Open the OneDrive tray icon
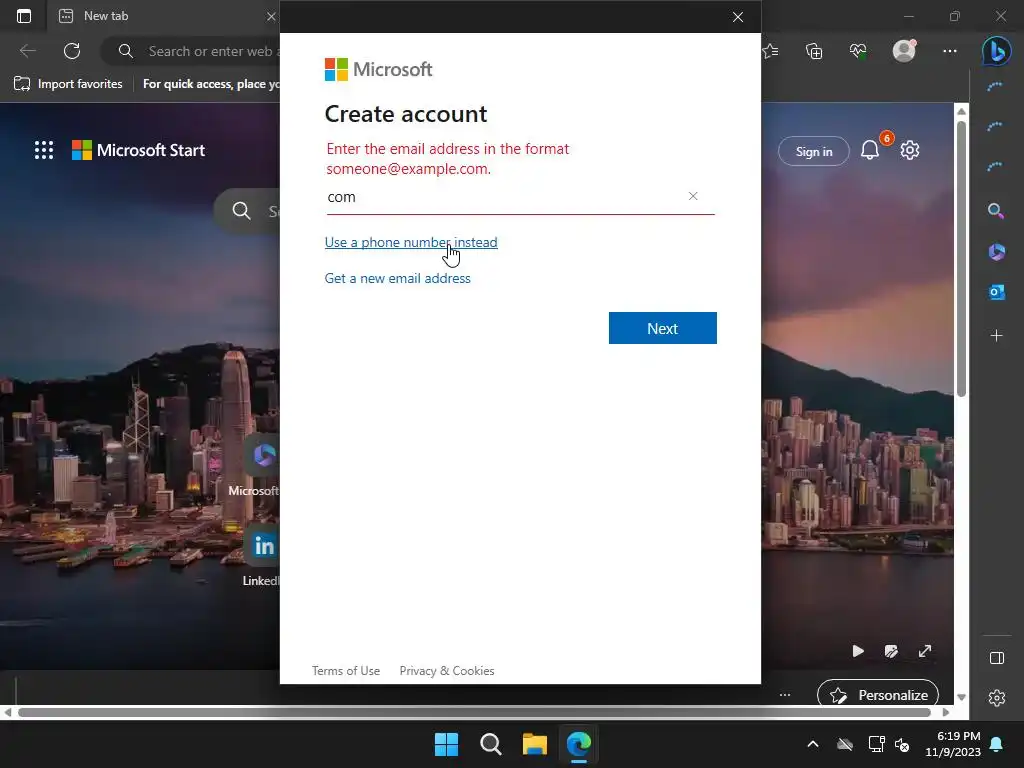This screenshot has width=1024, height=768. pos(844,744)
